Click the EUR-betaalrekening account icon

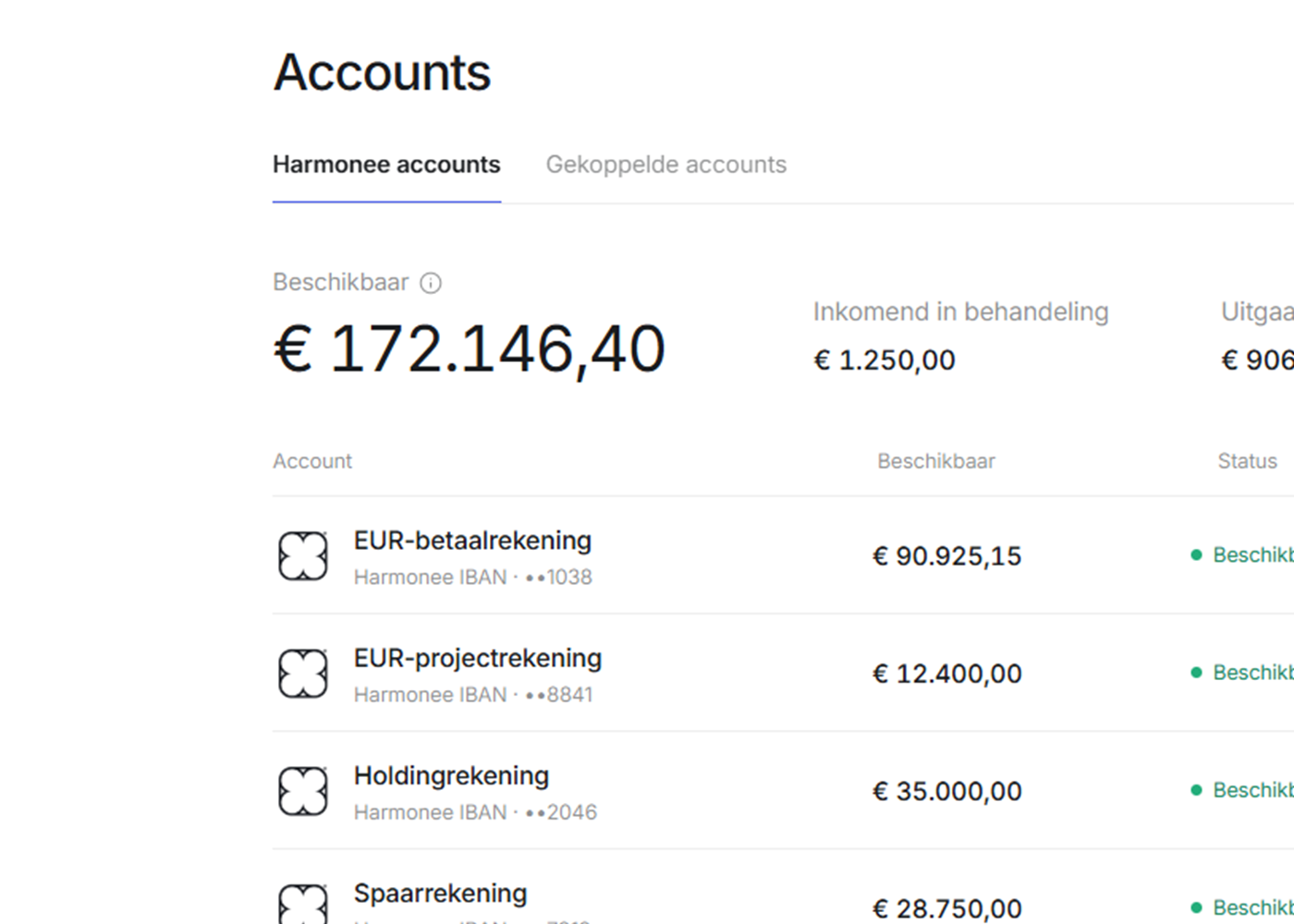point(303,556)
